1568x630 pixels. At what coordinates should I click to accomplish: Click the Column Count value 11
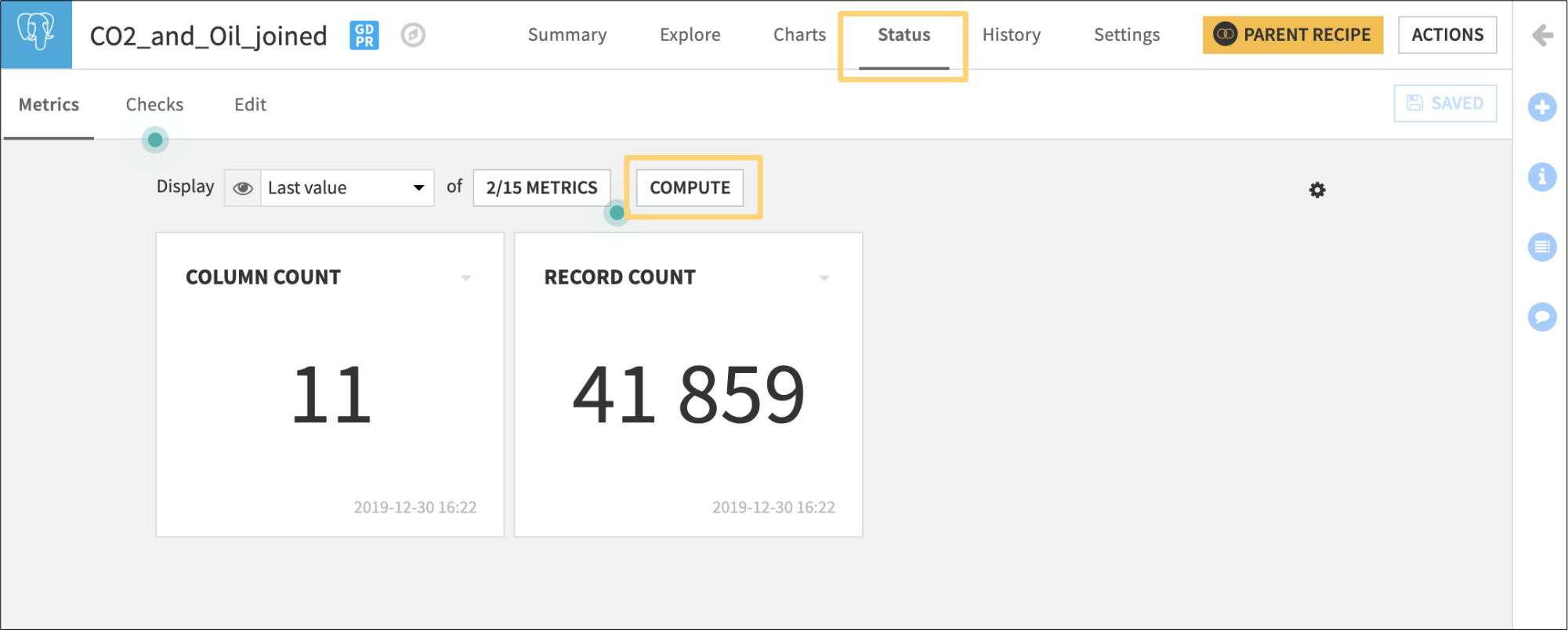(x=331, y=394)
